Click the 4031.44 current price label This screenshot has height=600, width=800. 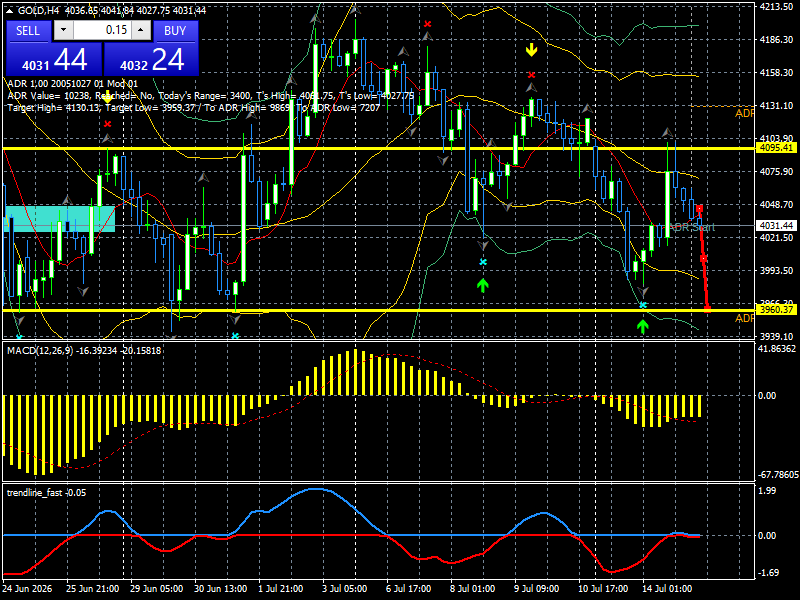(776, 226)
